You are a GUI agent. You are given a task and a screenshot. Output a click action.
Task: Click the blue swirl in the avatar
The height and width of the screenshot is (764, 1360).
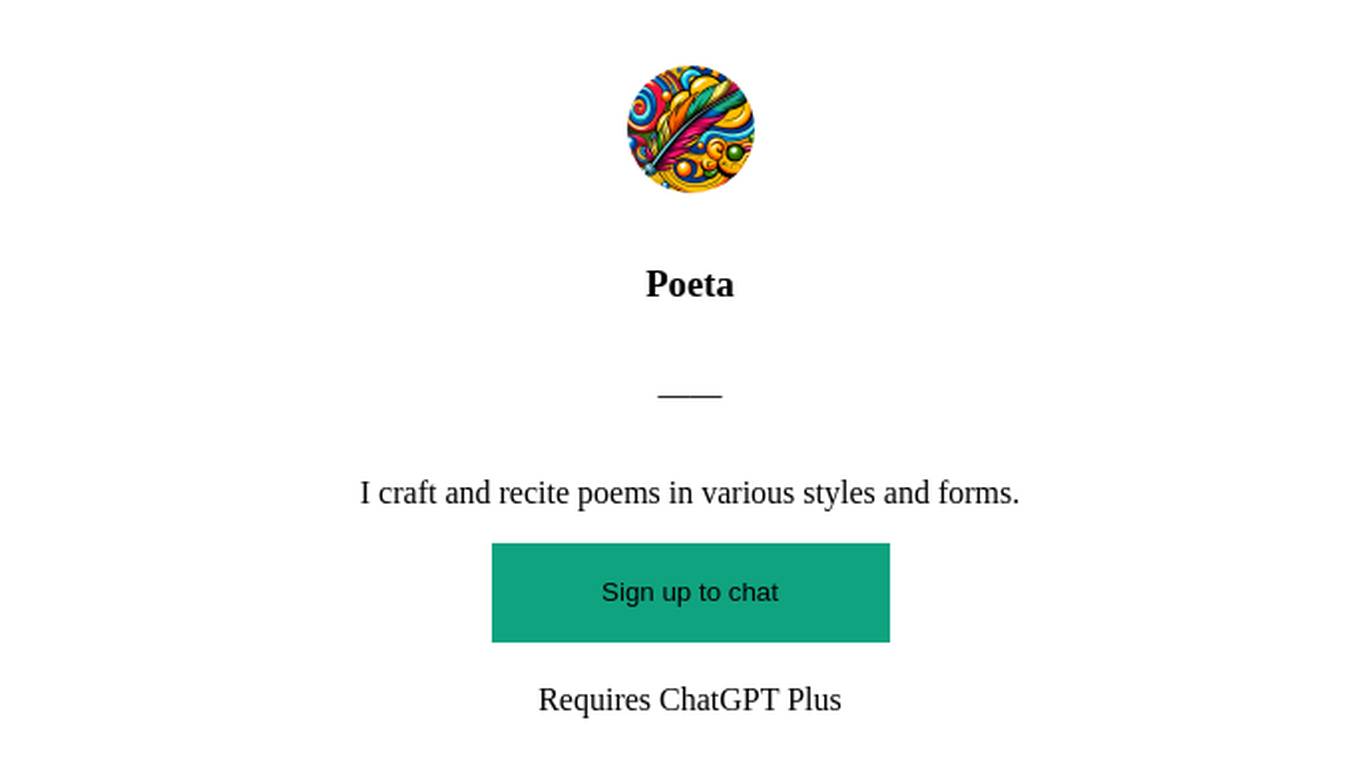pyautogui.click(x=641, y=107)
